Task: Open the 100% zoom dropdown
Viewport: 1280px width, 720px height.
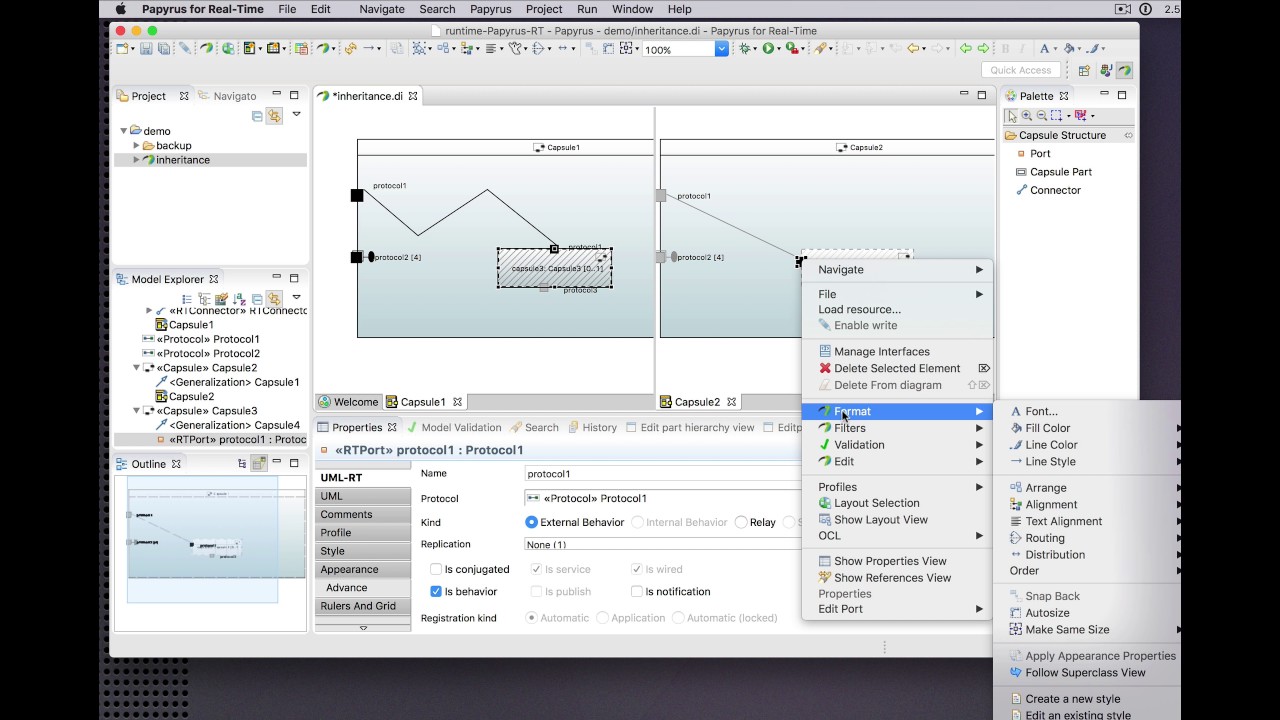Action: tap(722, 49)
